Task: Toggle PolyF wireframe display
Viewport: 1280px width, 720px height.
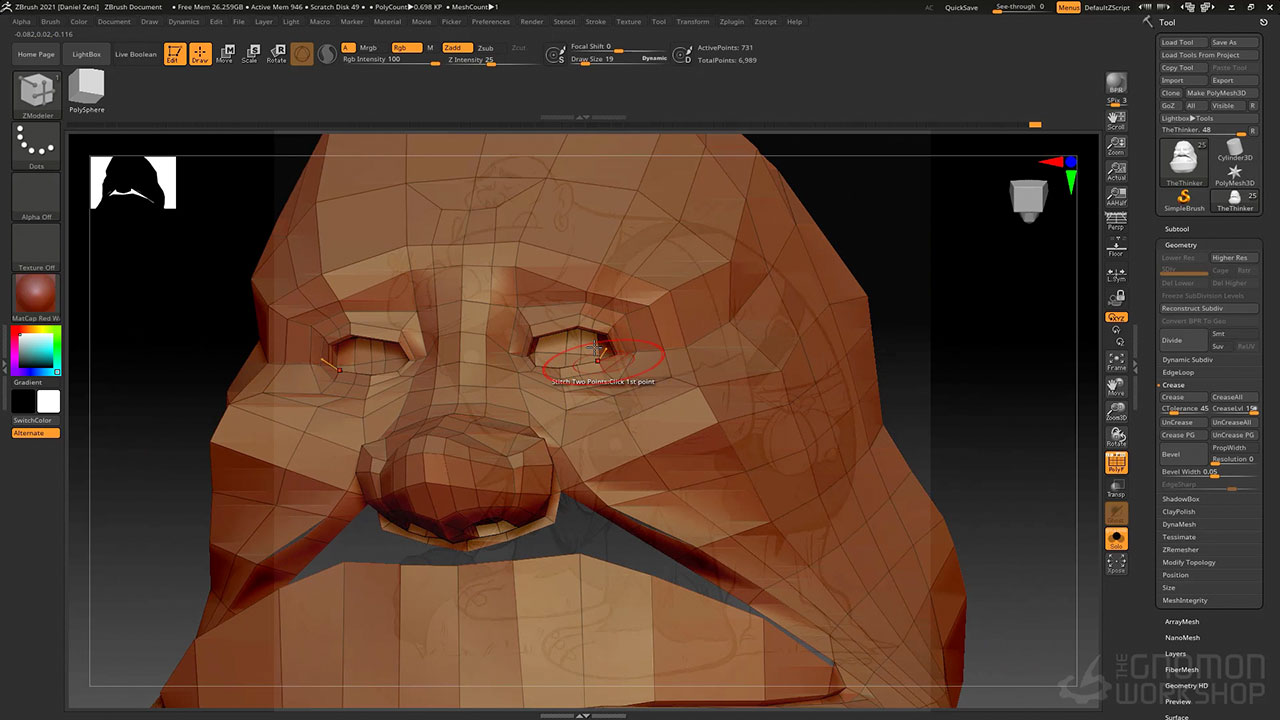Action: click(x=1116, y=464)
